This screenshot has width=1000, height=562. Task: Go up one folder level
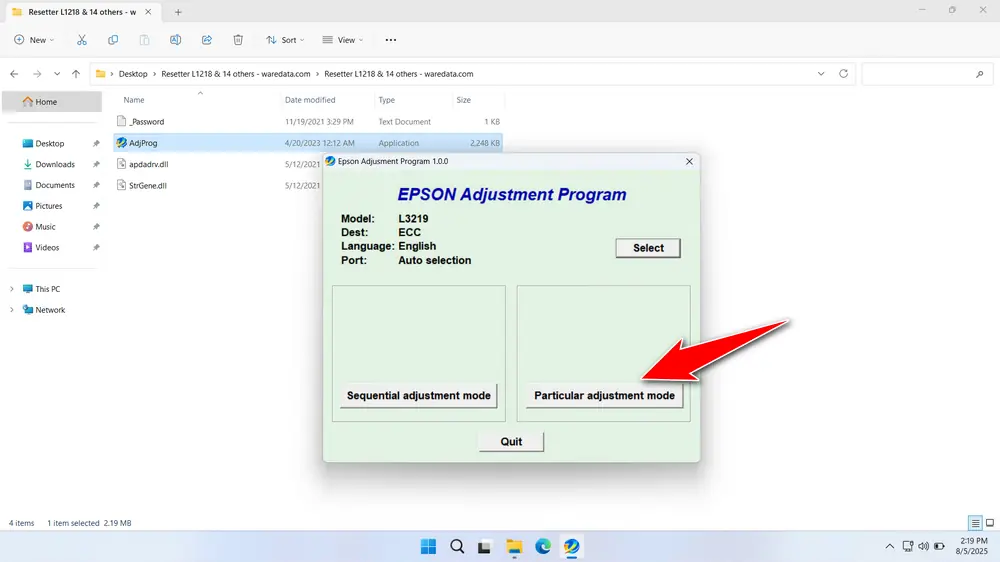click(76, 74)
